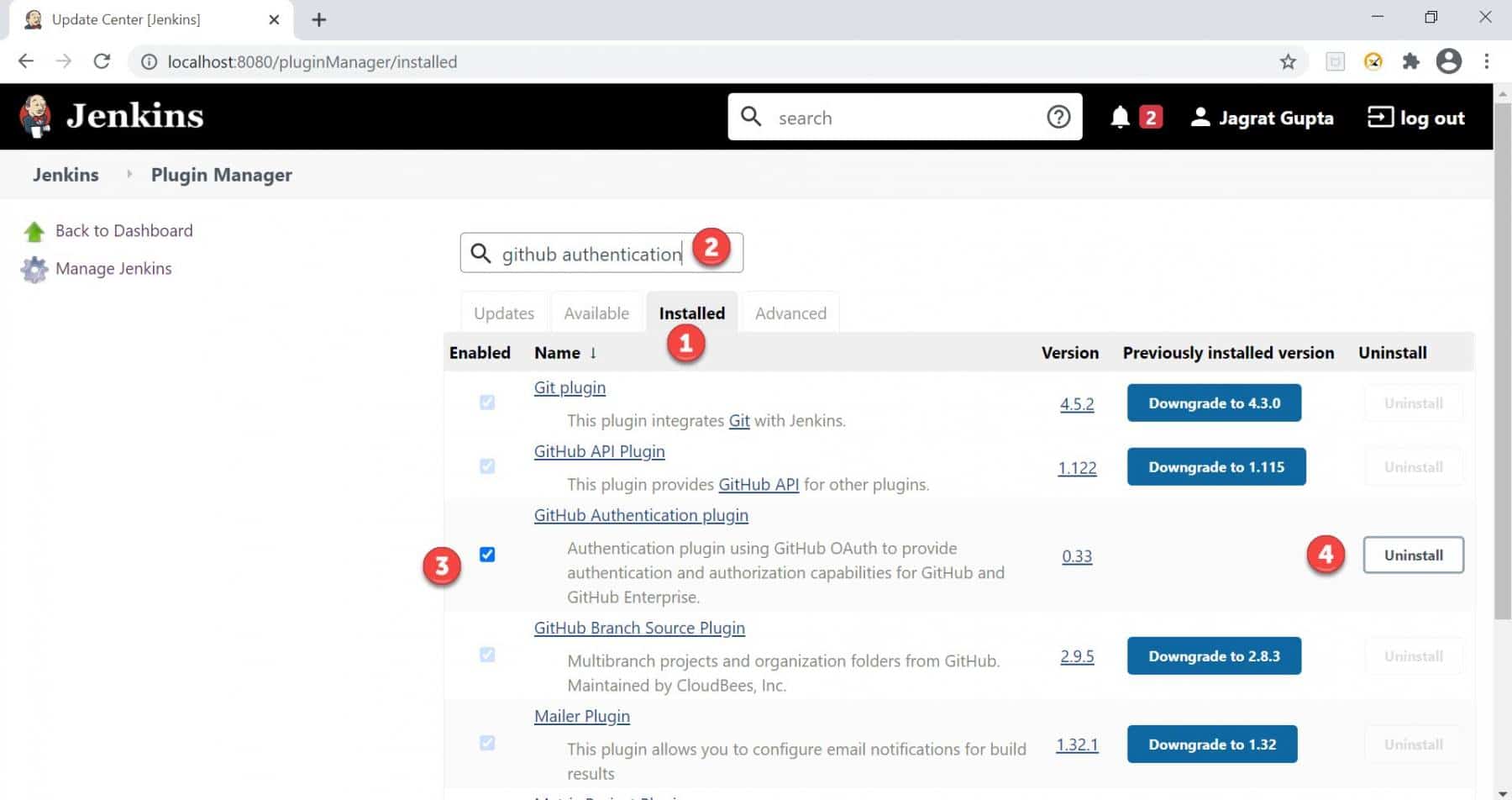Click the Jagrat Gupta user link
Image resolution: width=1512 pixels, height=800 pixels.
tap(1276, 118)
